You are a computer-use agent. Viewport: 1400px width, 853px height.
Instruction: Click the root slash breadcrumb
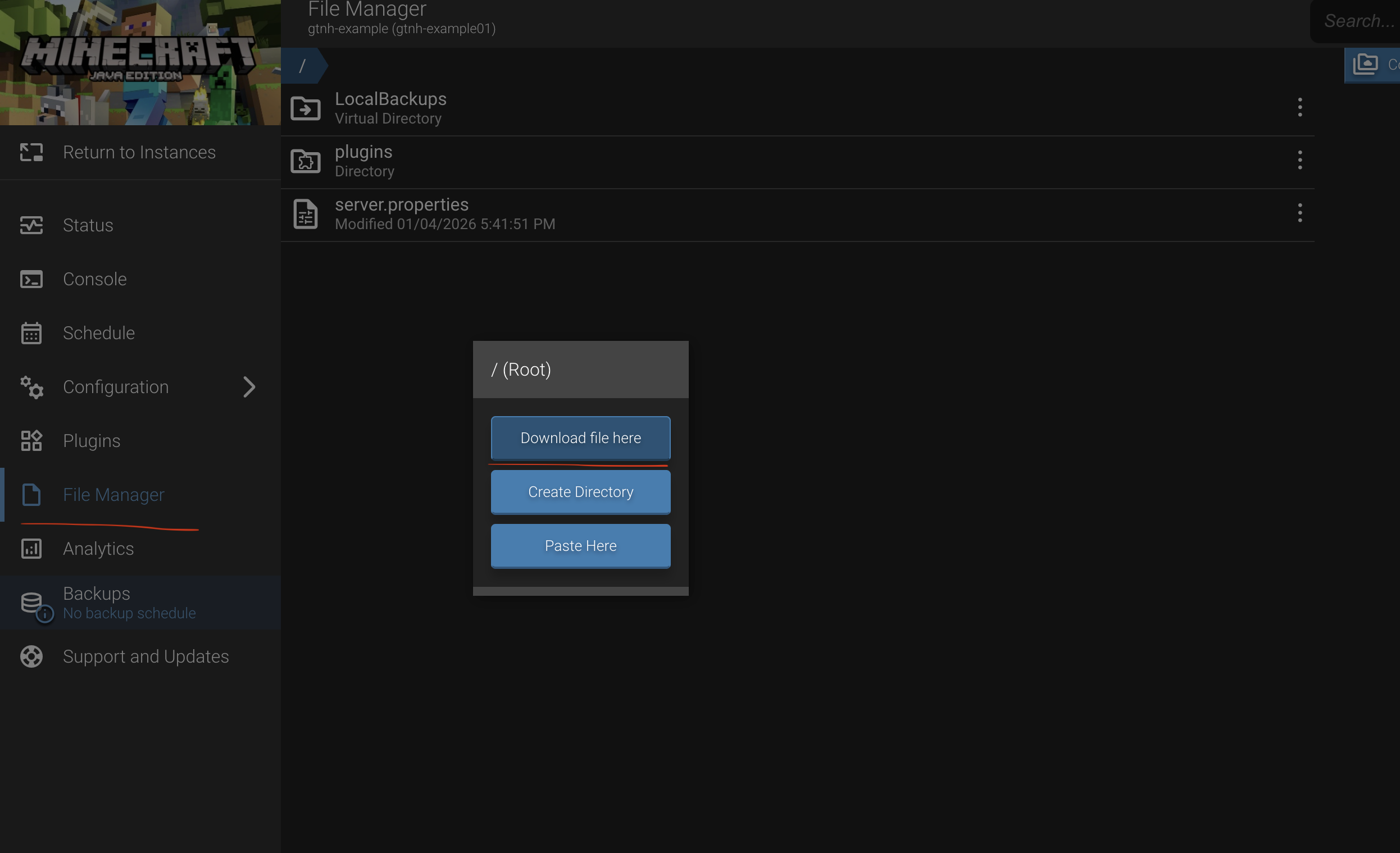pyautogui.click(x=303, y=65)
